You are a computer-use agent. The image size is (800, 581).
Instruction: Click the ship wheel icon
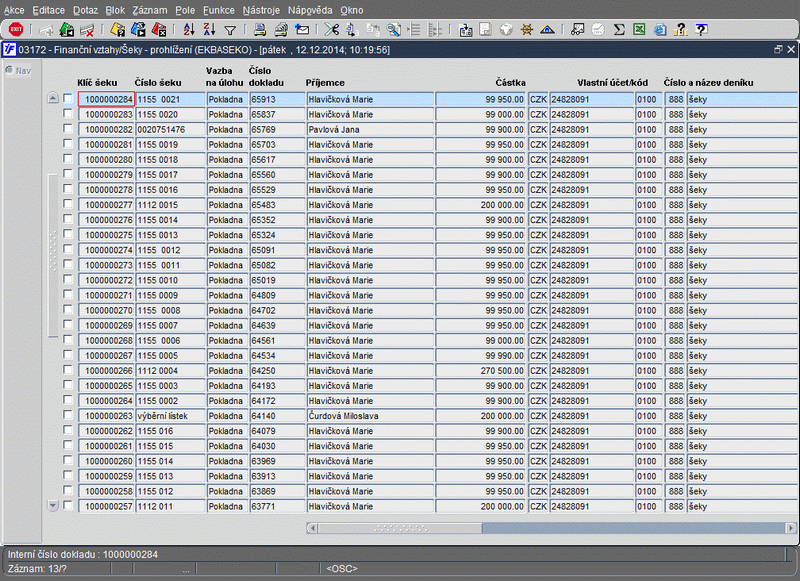click(527, 30)
